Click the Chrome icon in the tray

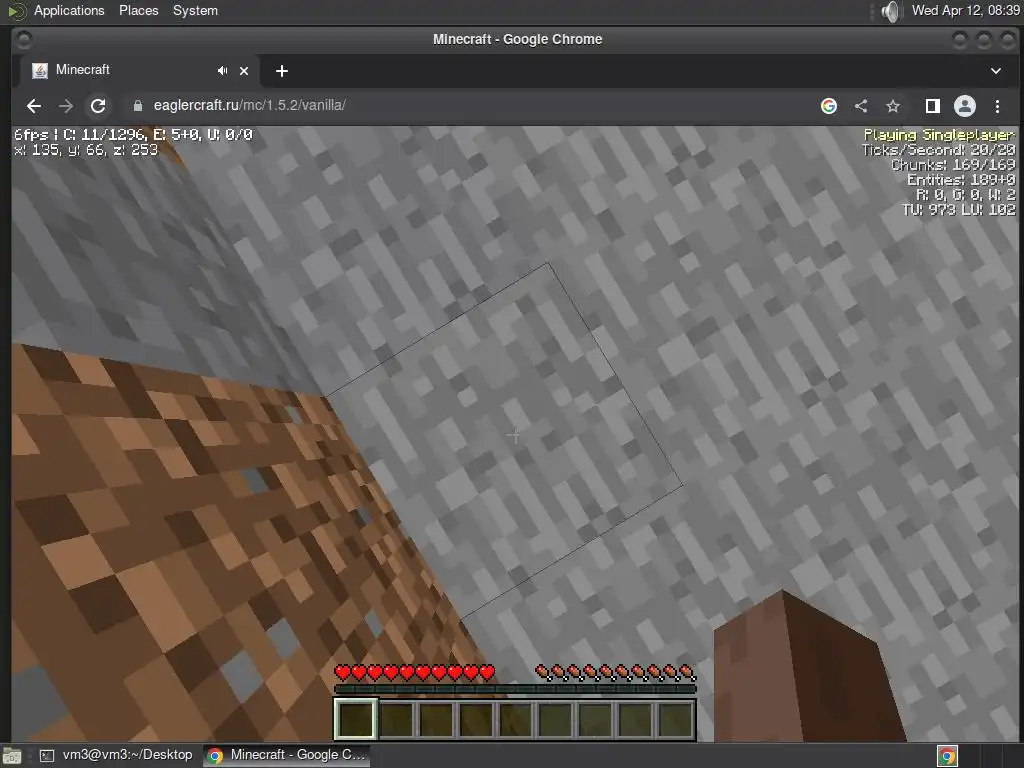[x=947, y=756]
